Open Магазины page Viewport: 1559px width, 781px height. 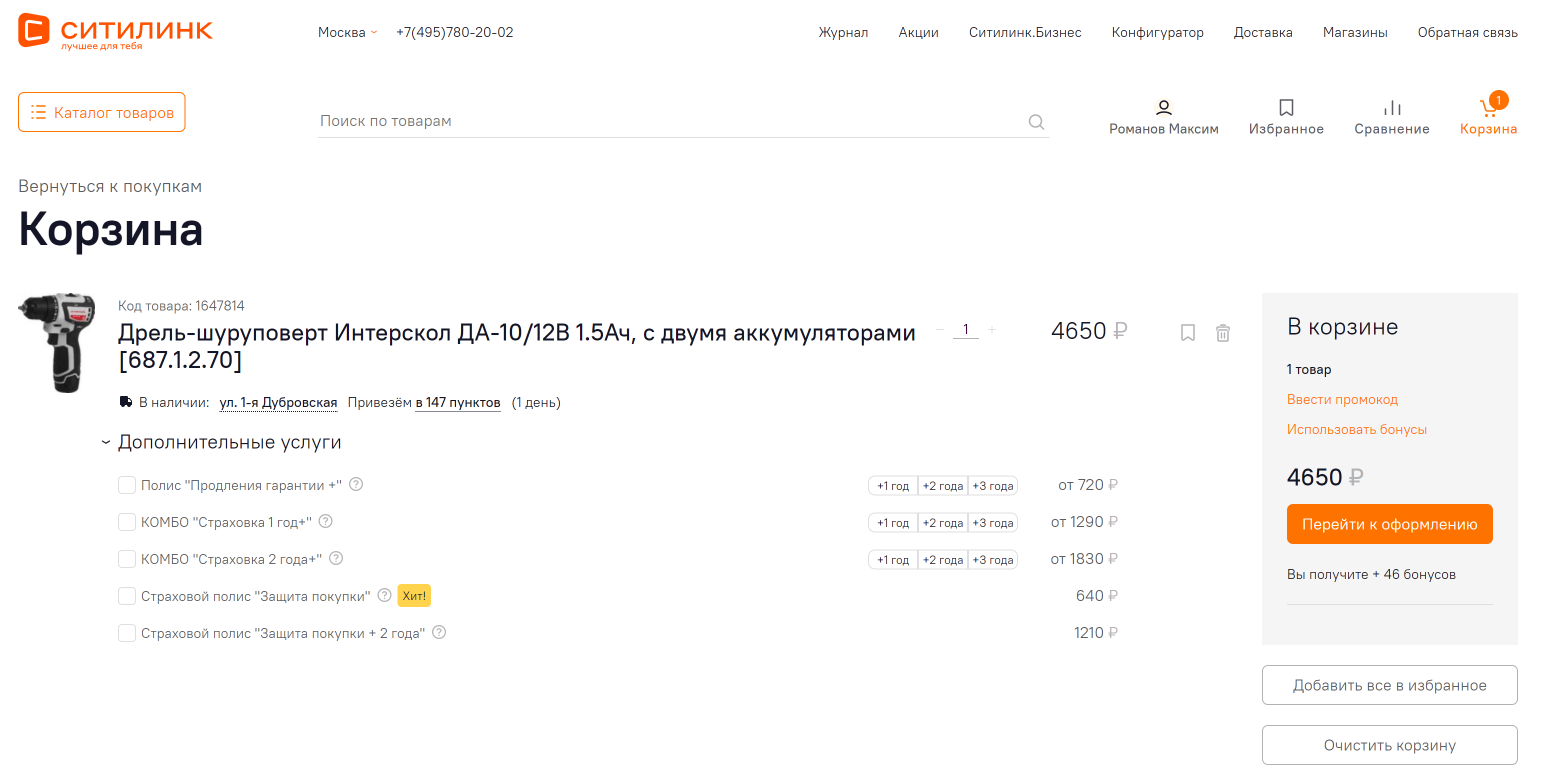tap(1355, 32)
